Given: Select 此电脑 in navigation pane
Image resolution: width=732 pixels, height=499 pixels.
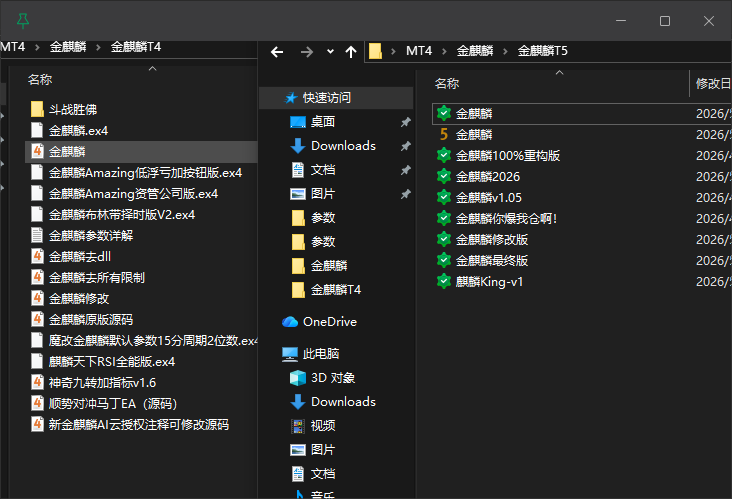Looking at the screenshot, I should tap(321, 354).
